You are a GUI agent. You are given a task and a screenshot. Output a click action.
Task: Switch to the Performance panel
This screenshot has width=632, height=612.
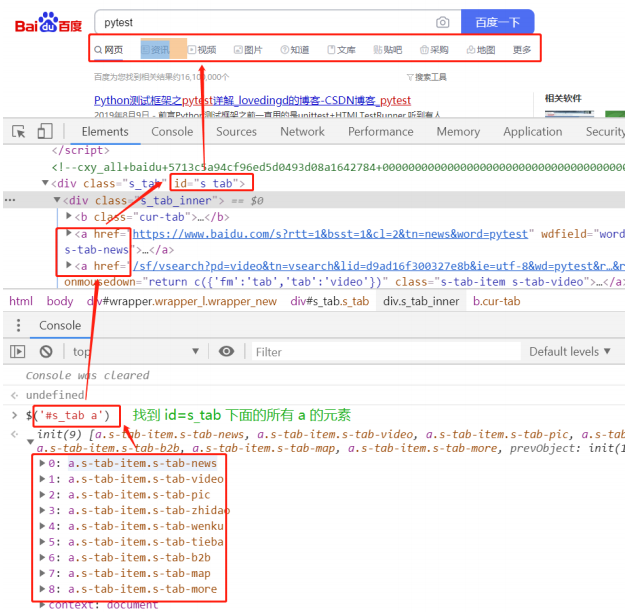coord(380,131)
